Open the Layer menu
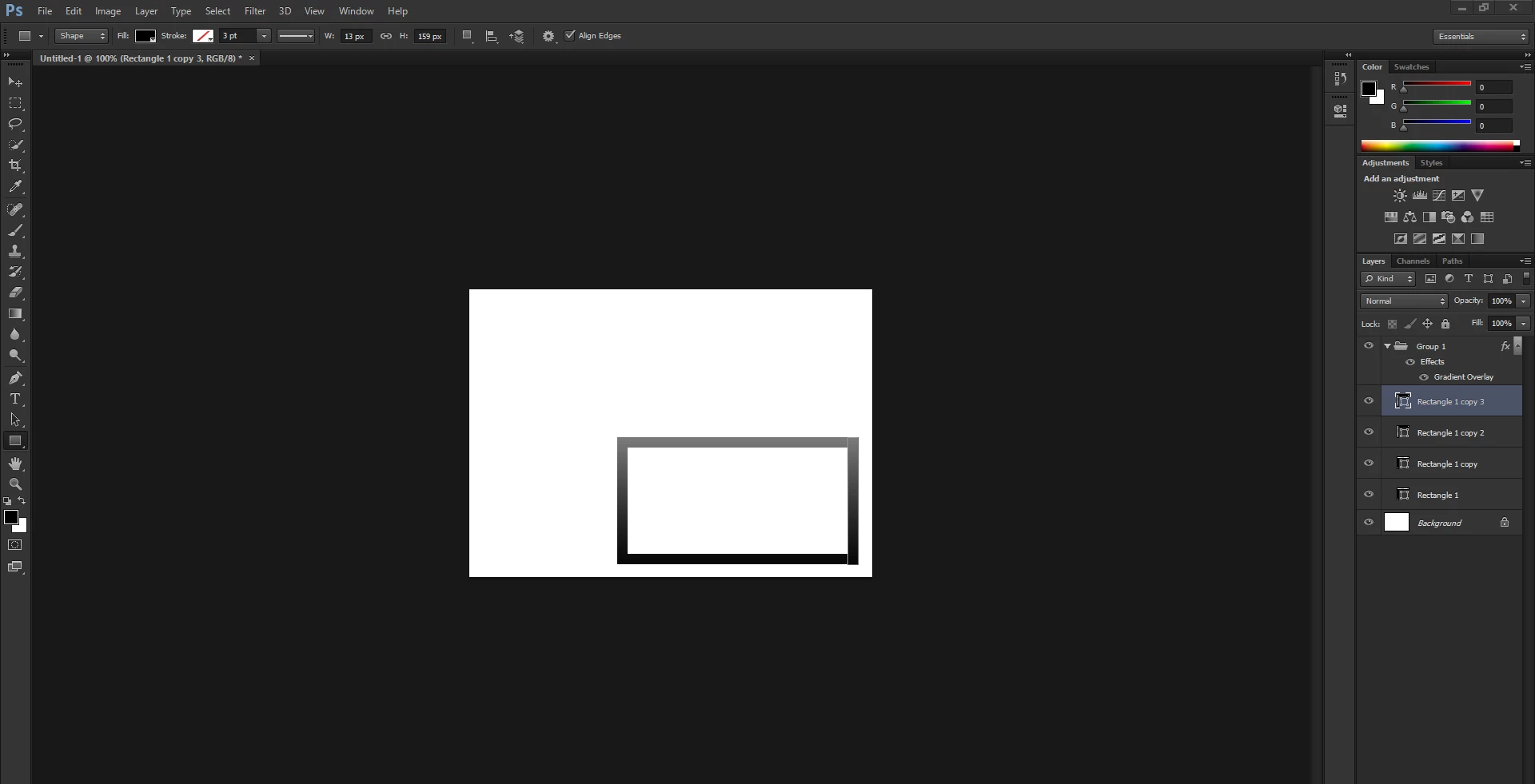Image resolution: width=1535 pixels, height=784 pixels. pos(146,11)
